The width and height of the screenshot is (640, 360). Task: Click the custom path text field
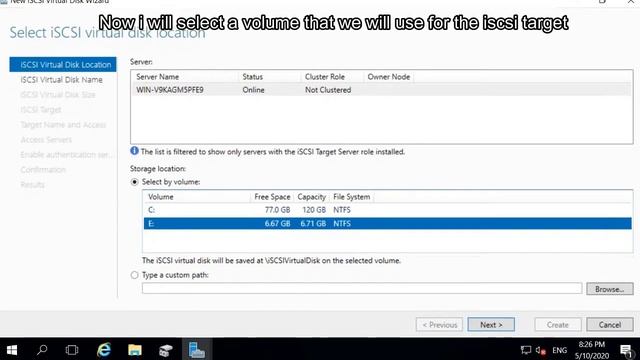click(x=362, y=288)
